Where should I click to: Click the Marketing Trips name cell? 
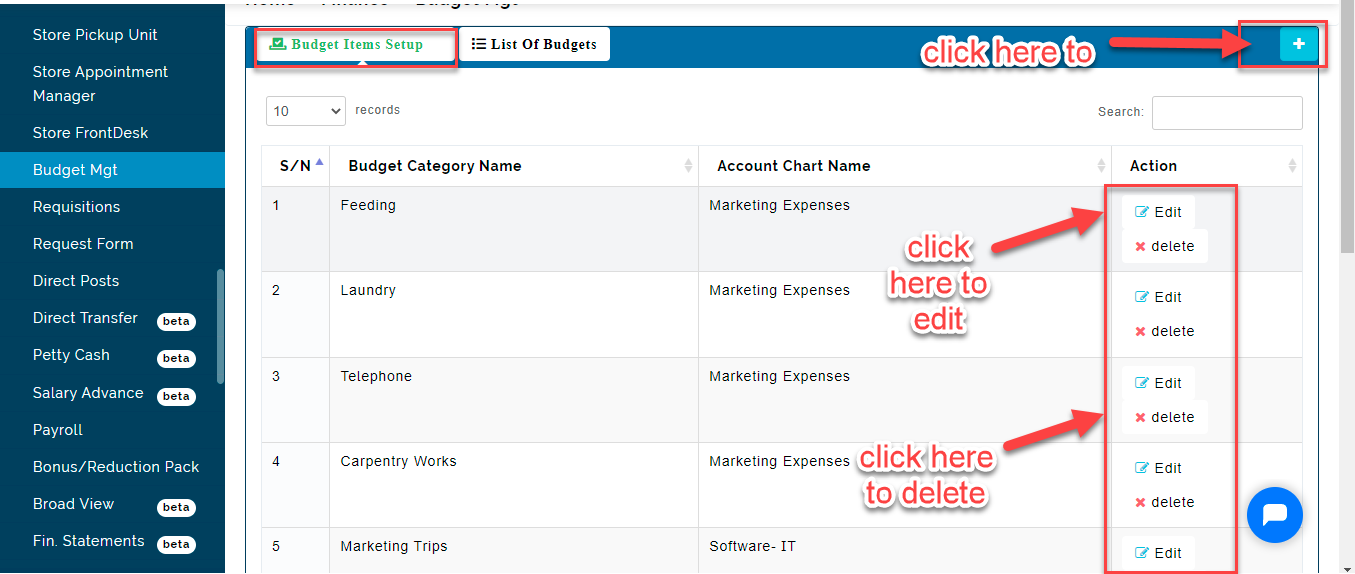tap(515, 551)
